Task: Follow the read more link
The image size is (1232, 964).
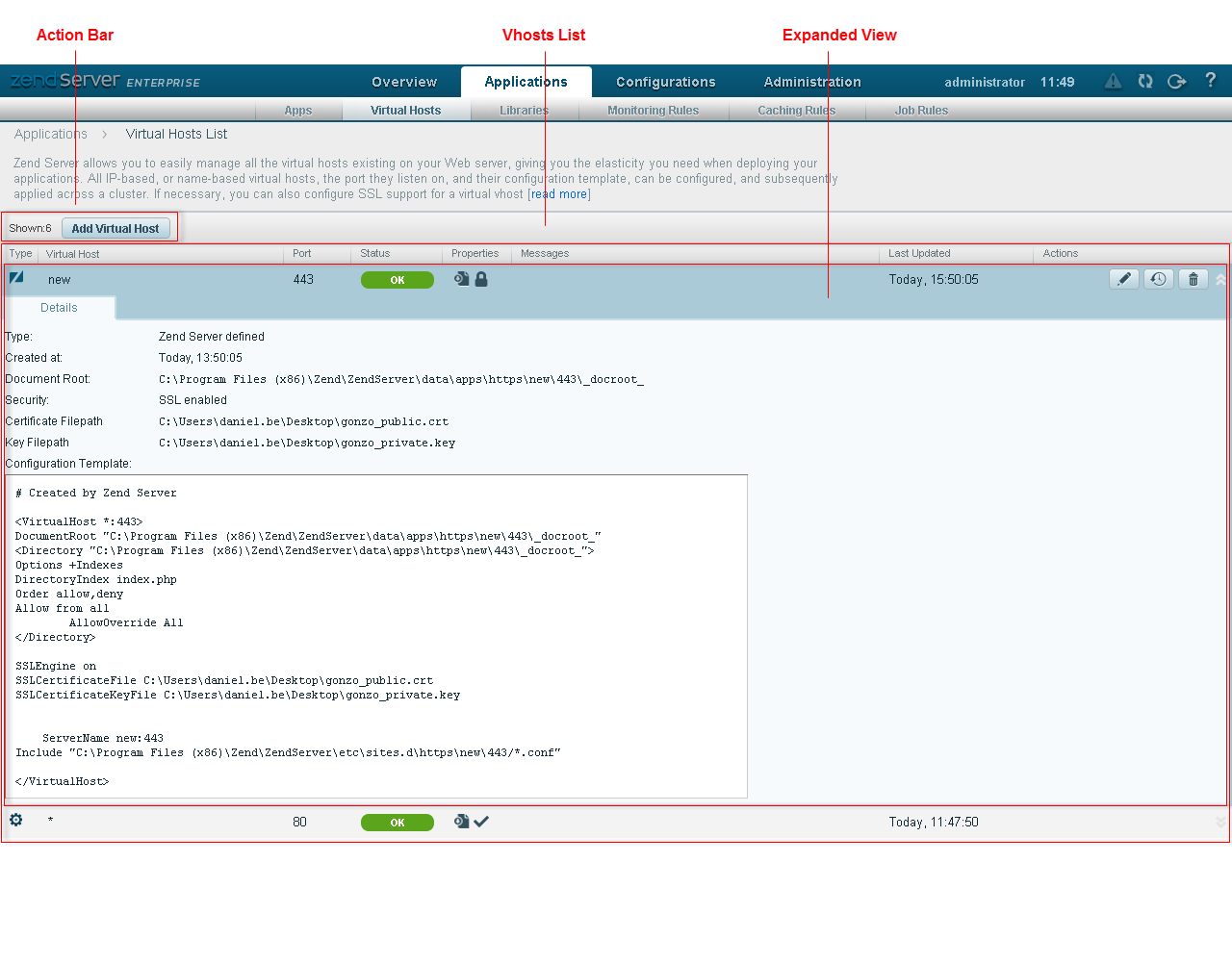Action: [x=559, y=194]
